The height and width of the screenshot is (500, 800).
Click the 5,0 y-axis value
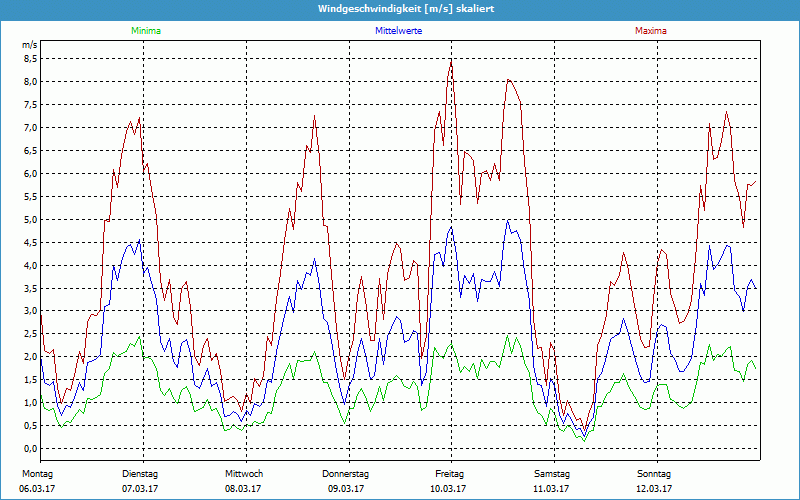pos(31,219)
